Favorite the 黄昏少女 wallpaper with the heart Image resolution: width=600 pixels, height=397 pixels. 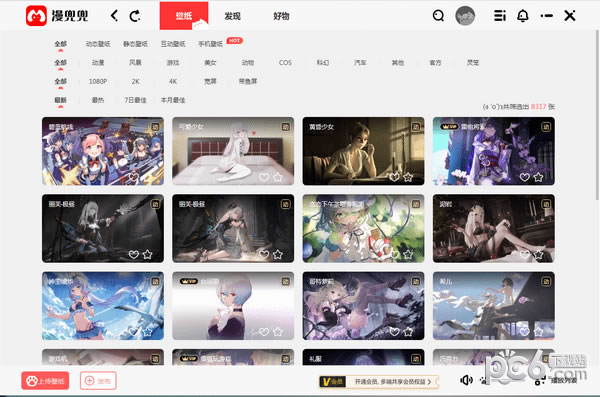394,177
